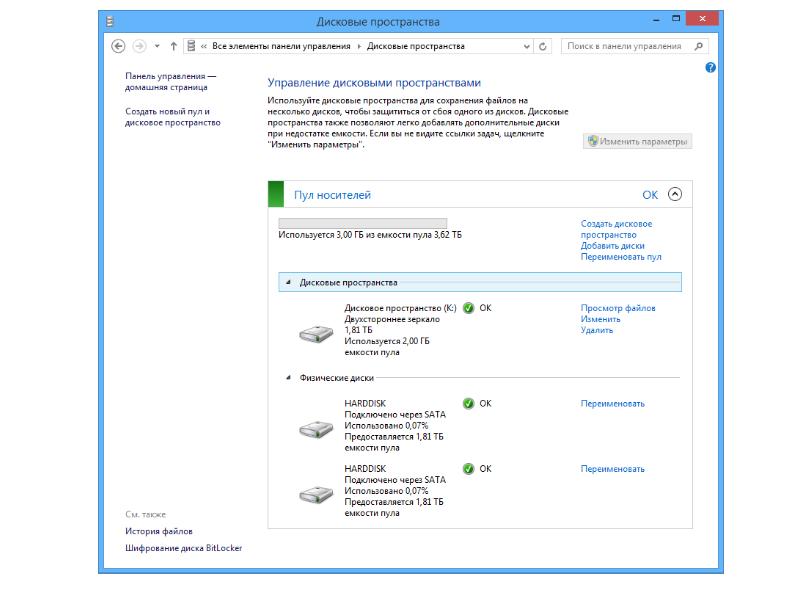This screenshot has height=600, width=800.
Task: Open Шифрование диска BitLocker link
Action: [183, 548]
